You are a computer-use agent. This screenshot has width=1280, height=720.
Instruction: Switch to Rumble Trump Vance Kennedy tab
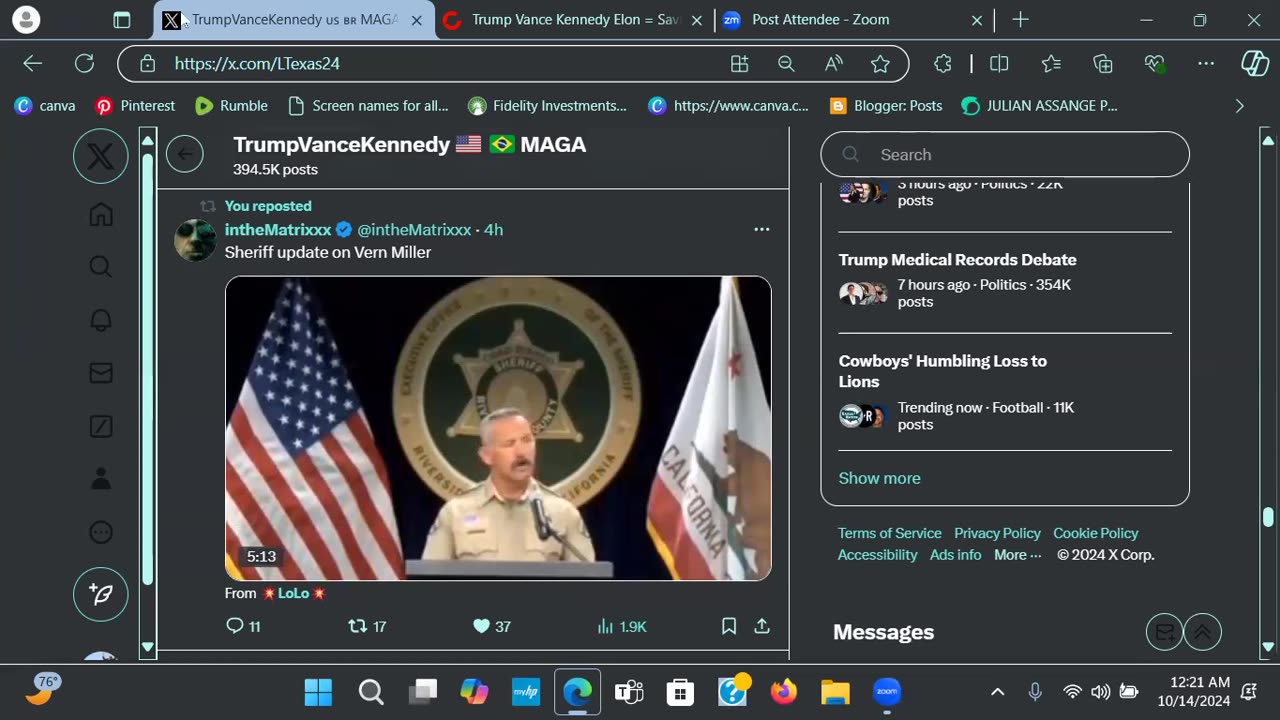[x=575, y=20]
